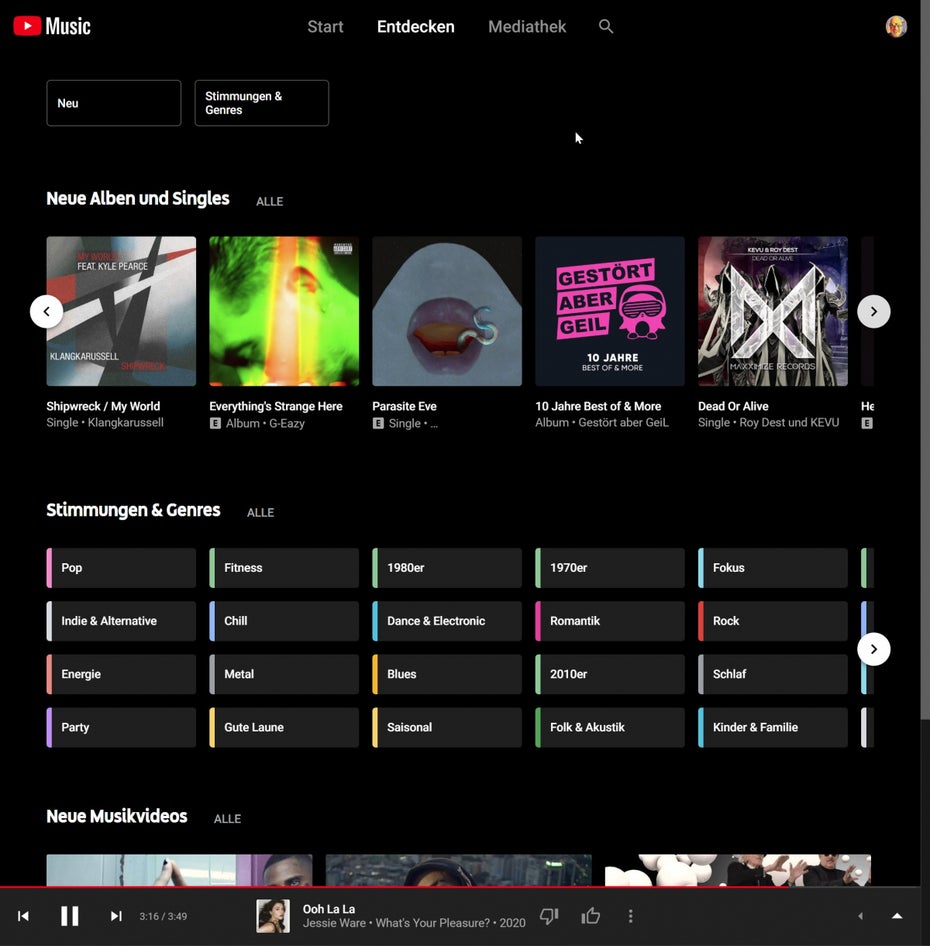930x946 pixels.
Task: Select the Energie mood
Action: coord(121,674)
